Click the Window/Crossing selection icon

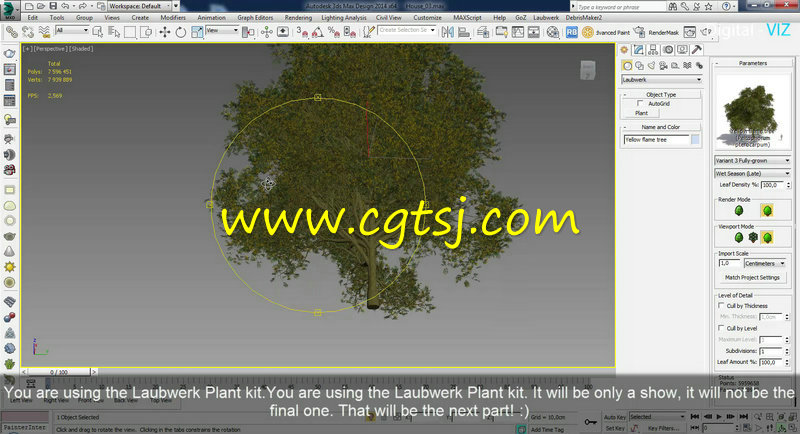pos(146,32)
